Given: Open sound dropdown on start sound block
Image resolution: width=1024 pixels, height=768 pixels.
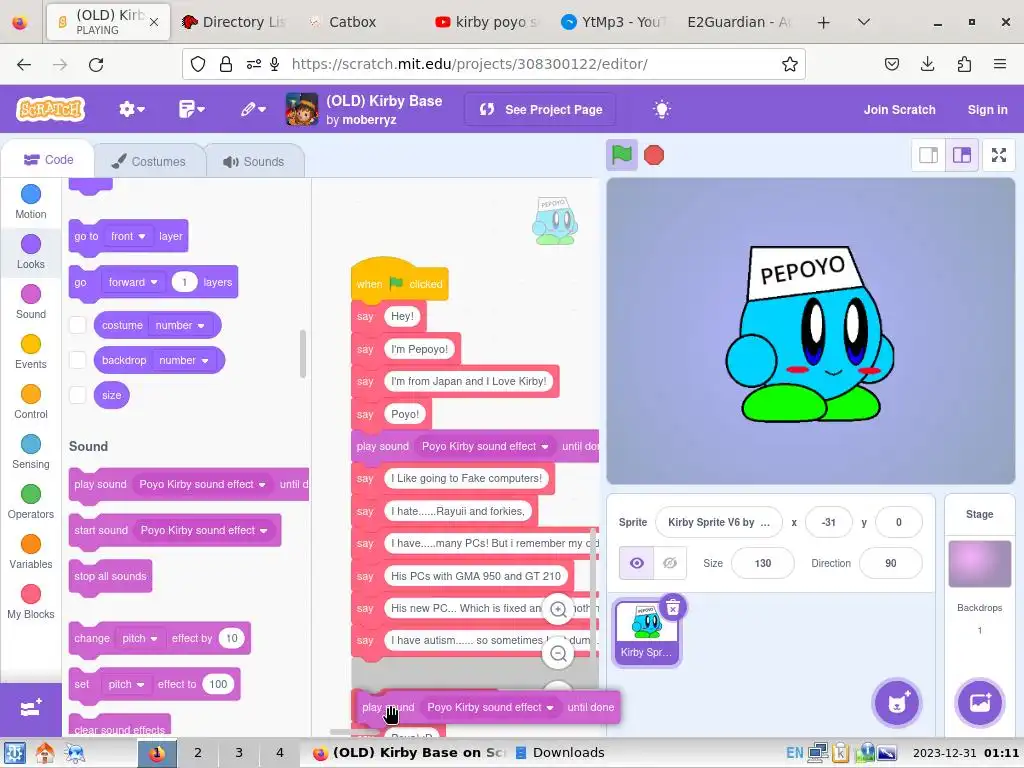Looking at the screenshot, I should coord(204,530).
